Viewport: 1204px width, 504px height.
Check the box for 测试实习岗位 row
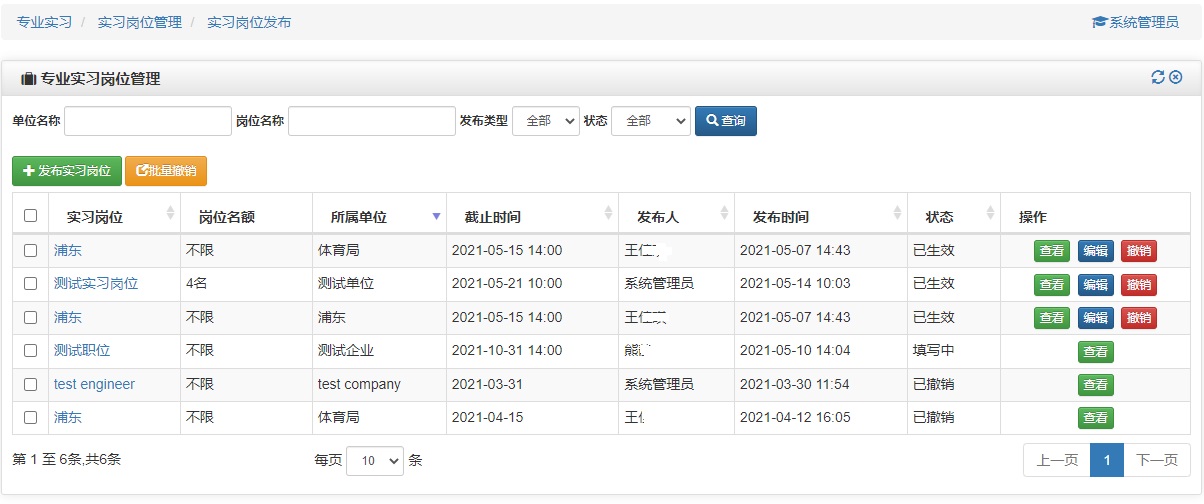click(30, 284)
